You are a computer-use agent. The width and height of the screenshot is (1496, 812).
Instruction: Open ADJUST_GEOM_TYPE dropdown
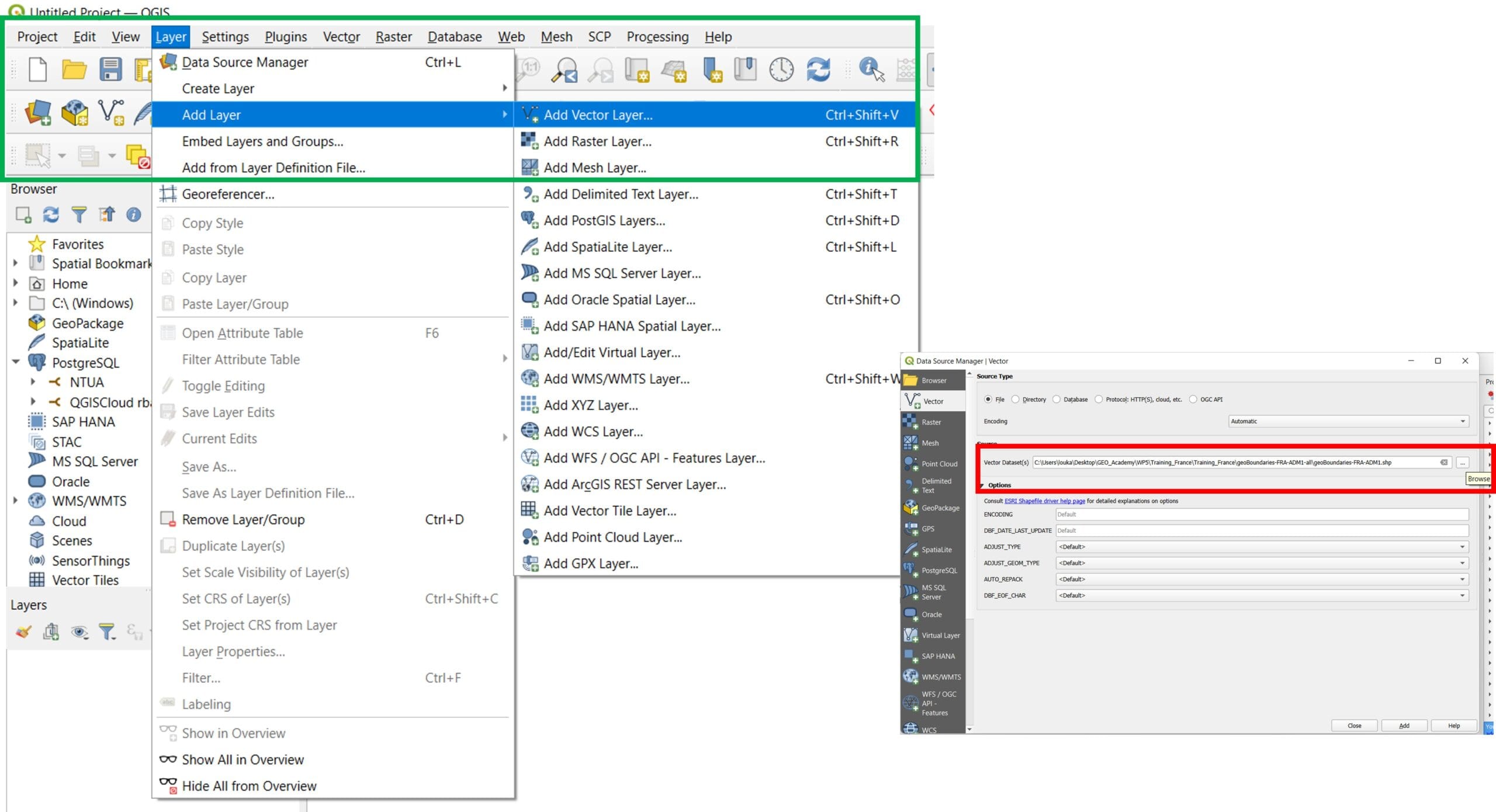click(1262, 564)
